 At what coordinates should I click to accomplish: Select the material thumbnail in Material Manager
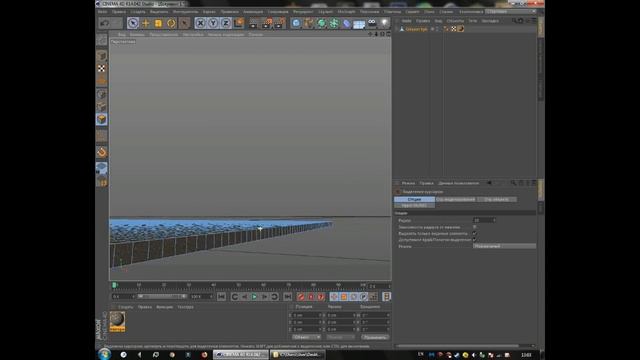pyautogui.click(x=117, y=321)
